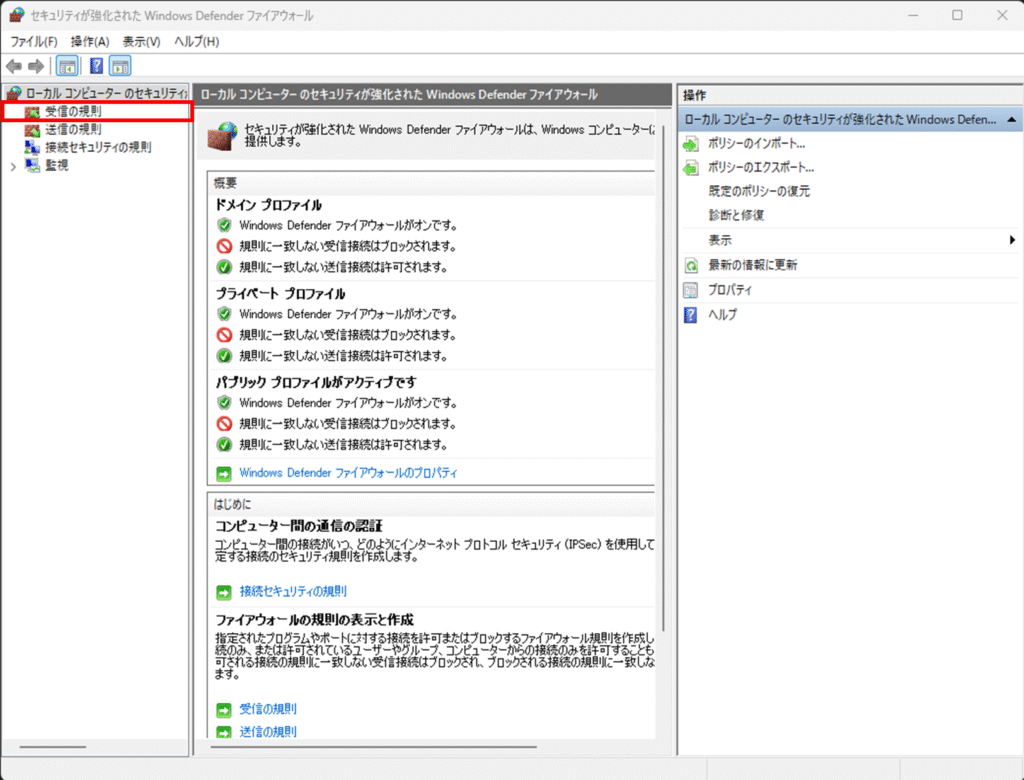Click the ヘルプ icon in actions pane
1024x780 pixels.
690,315
